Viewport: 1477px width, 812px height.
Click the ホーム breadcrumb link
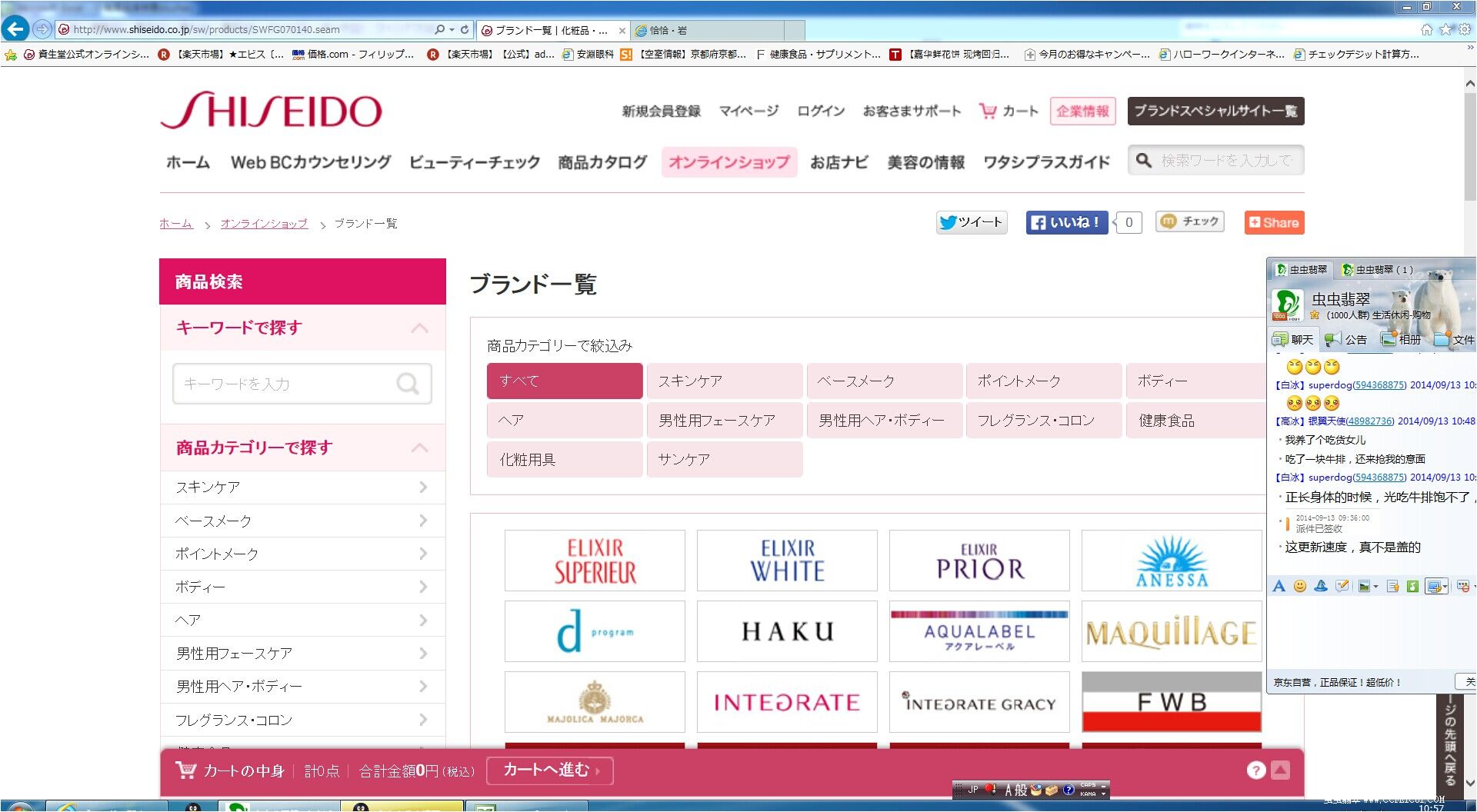[x=176, y=223]
